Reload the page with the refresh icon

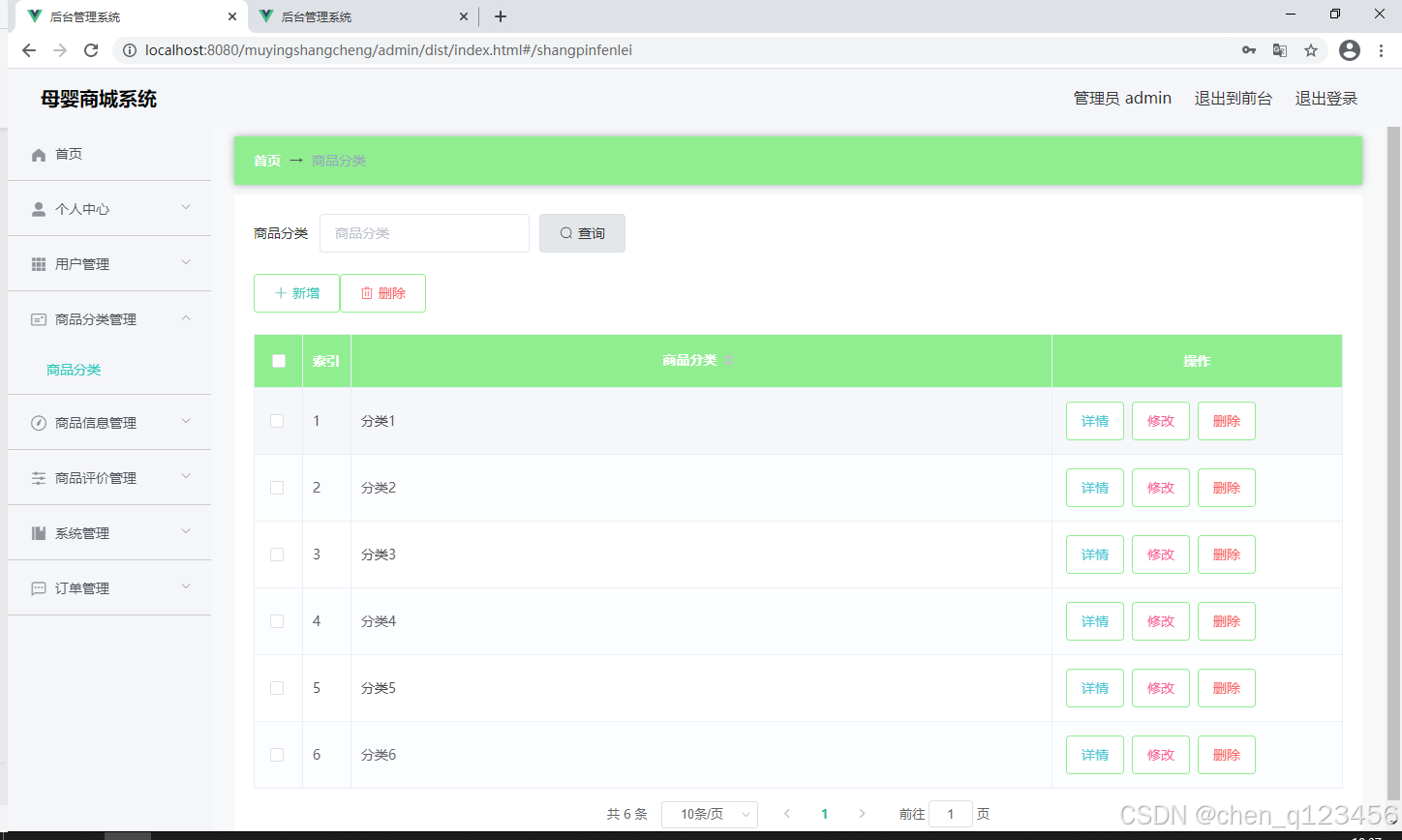coord(91,50)
